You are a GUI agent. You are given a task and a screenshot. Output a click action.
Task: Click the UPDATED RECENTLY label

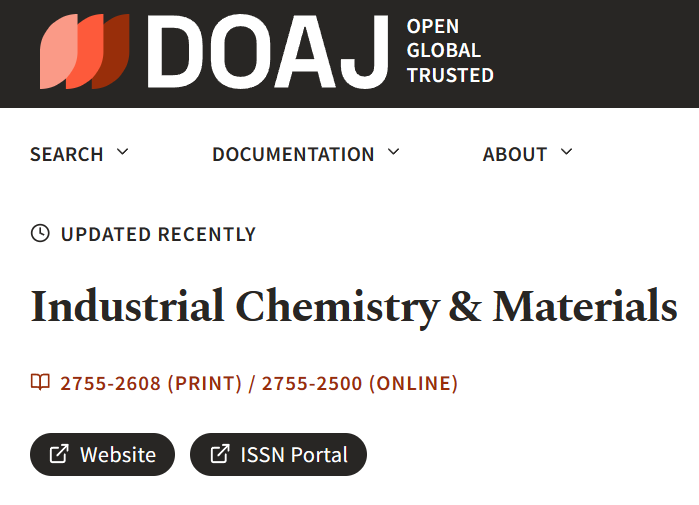158,234
